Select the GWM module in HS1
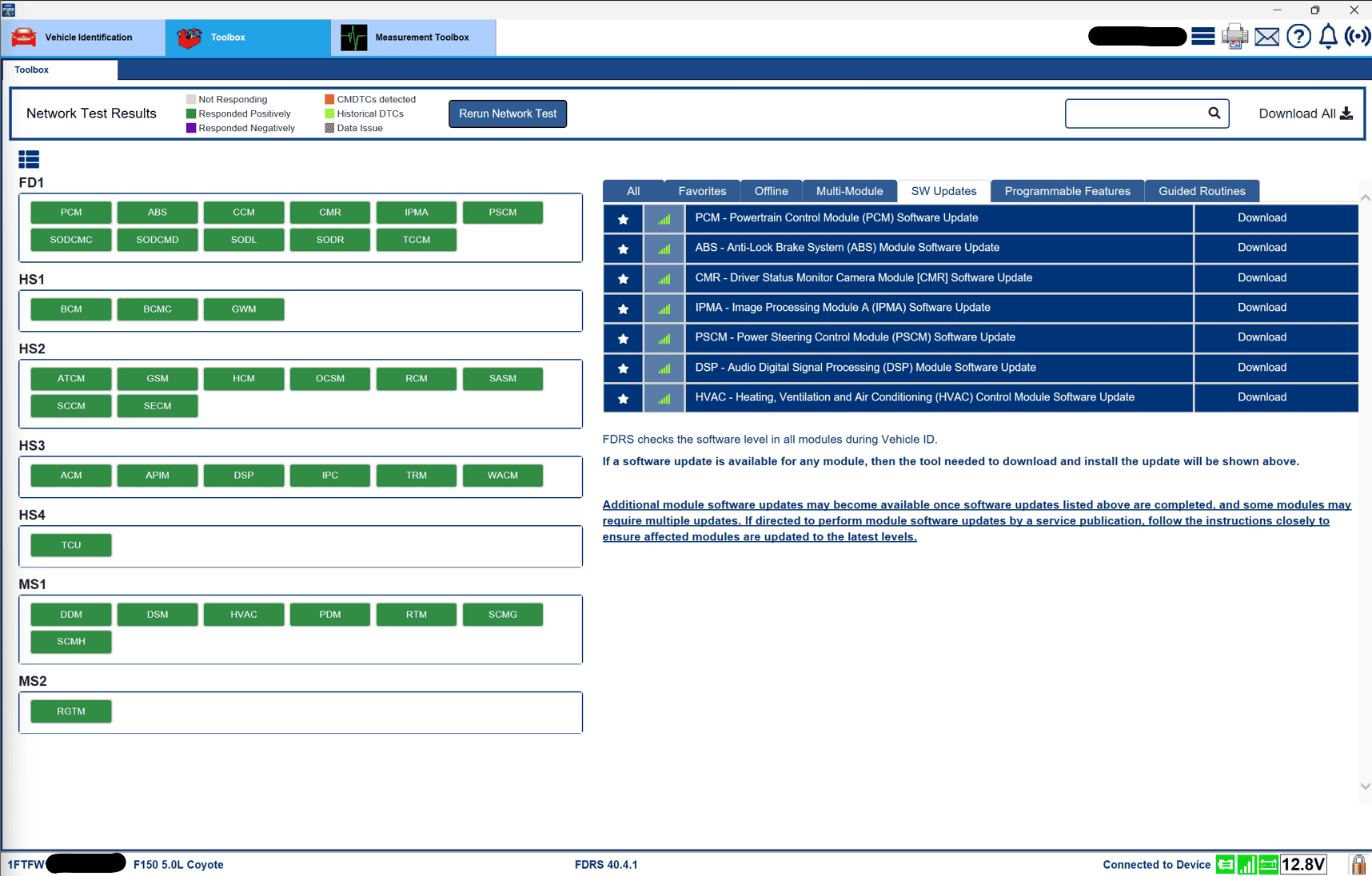The width and height of the screenshot is (1372, 876). pyautogui.click(x=244, y=309)
